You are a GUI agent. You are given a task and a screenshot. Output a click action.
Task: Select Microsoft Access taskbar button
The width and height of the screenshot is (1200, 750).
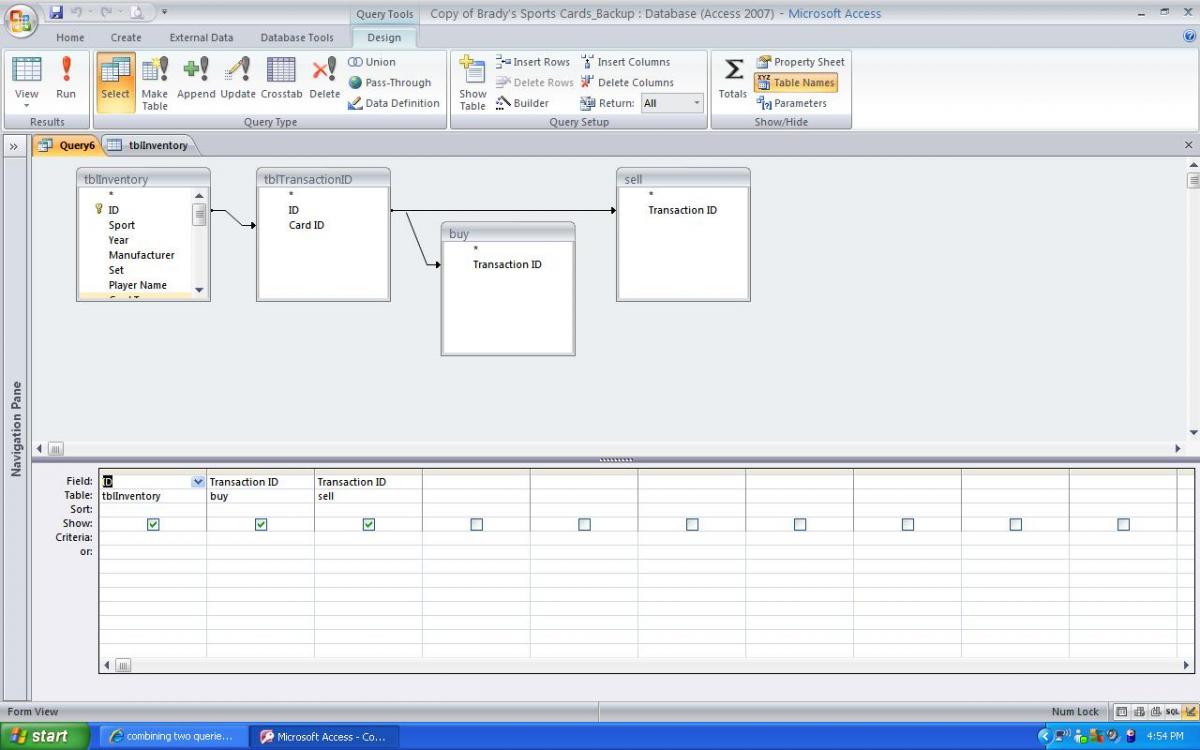coord(322,736)
